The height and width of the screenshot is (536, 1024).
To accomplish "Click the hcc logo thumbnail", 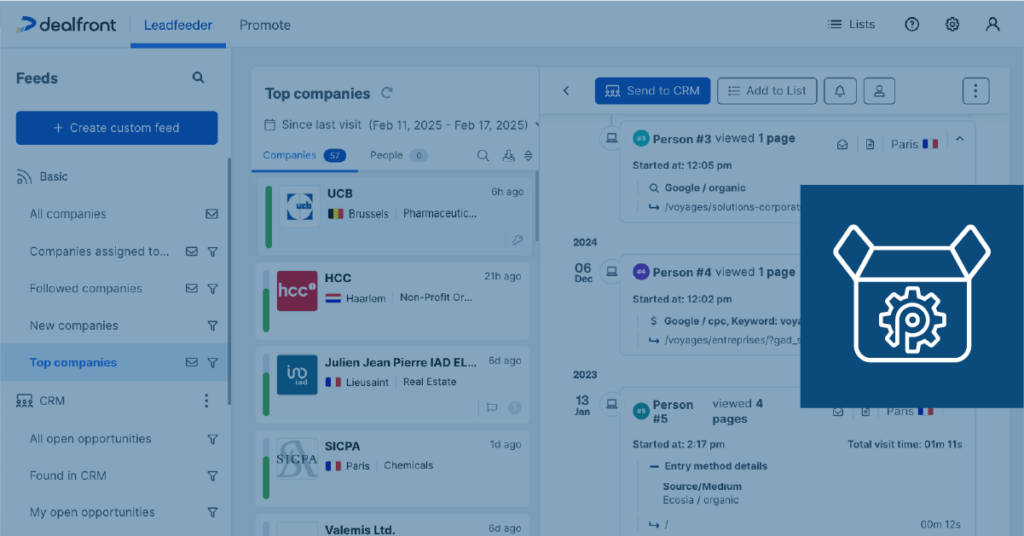I will [297, 291].
